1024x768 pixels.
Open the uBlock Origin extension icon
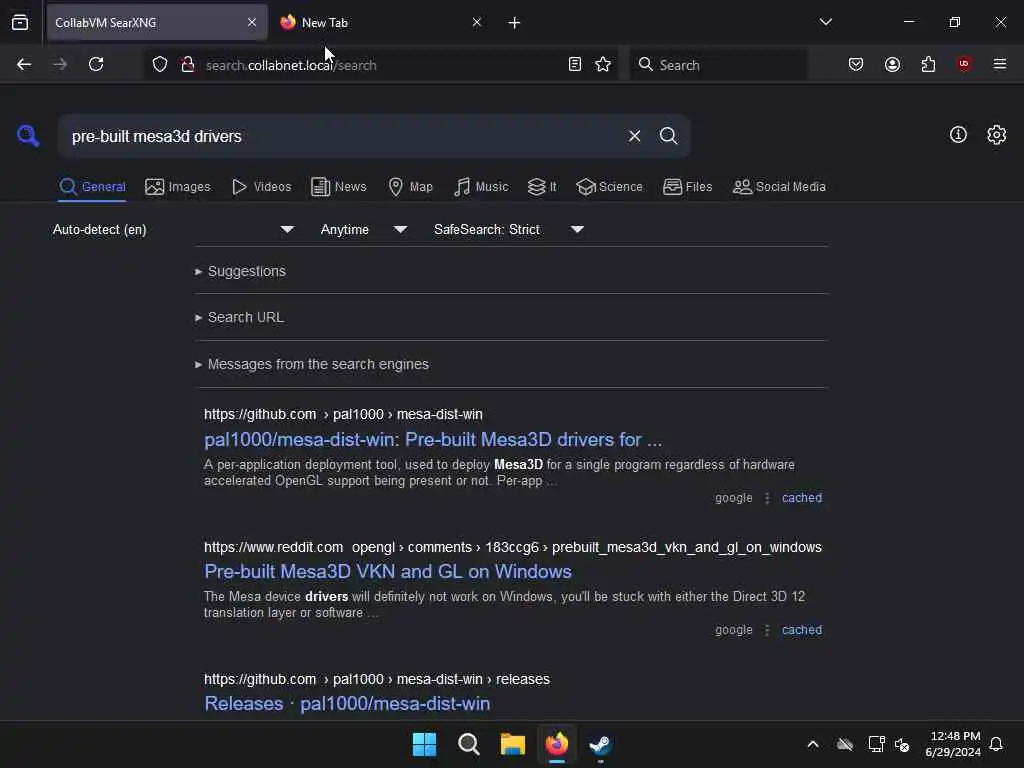(x=964, y=65)
